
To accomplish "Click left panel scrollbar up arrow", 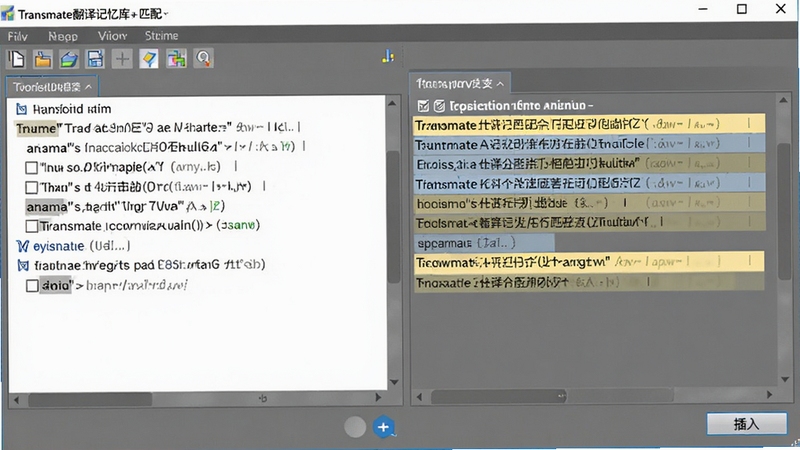I will (392, 104).
